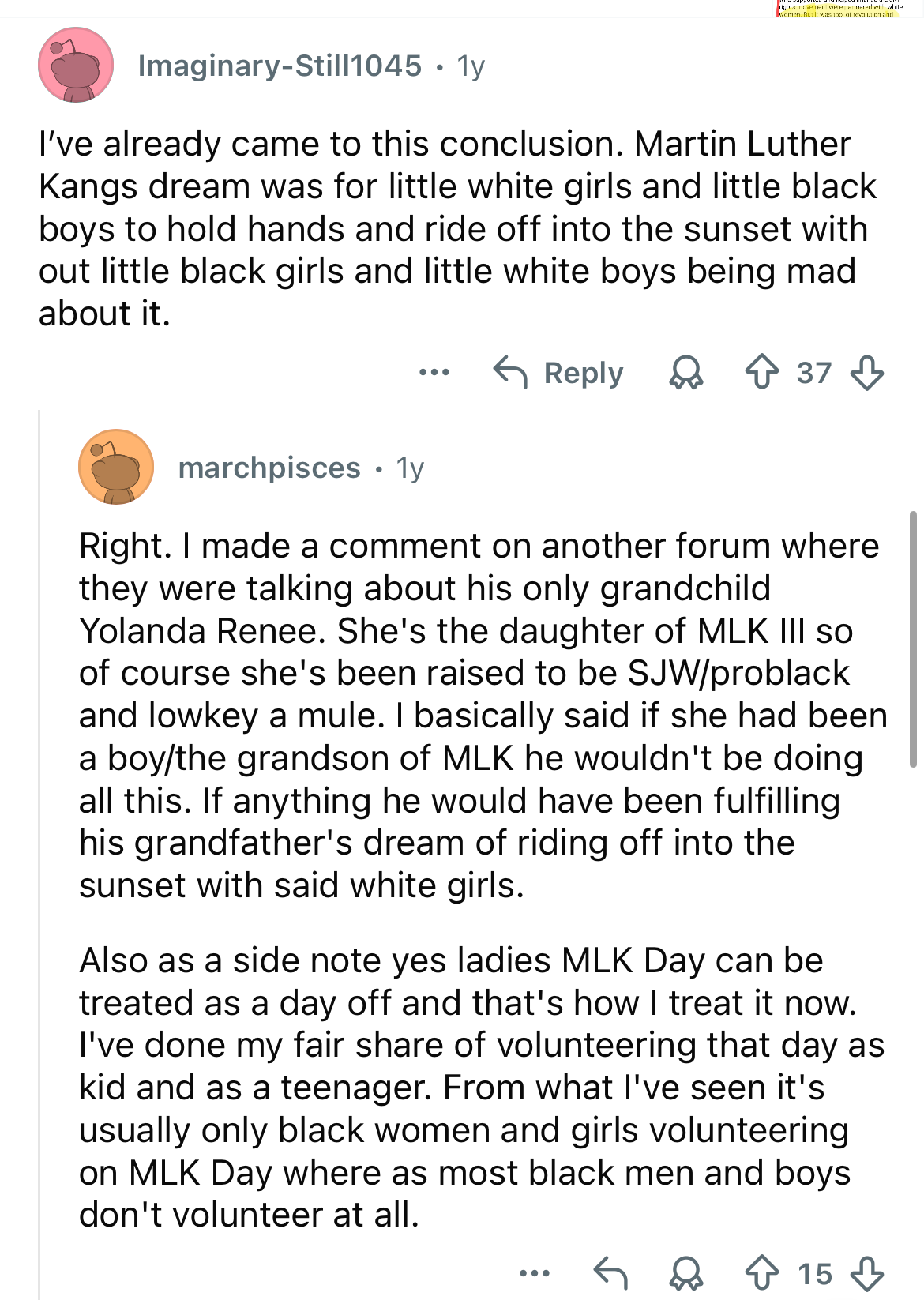Image resolution: width=924 pixels, height=1300 pixels.
Task: Open more options for Imaginary-Still1045's comment
Action: [x=434, y=372]
